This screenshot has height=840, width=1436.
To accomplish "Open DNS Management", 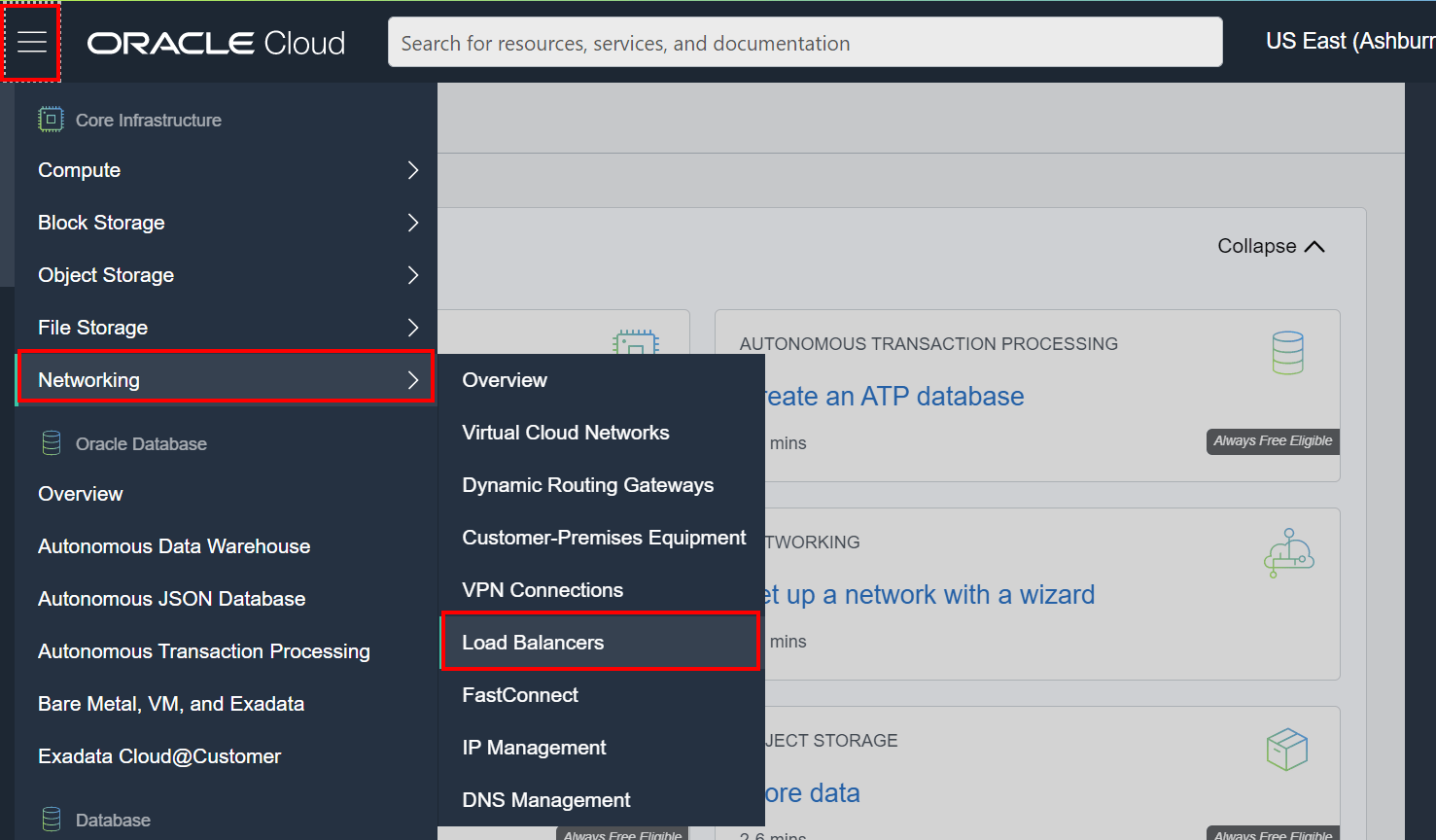I will (x=545, y=799).
